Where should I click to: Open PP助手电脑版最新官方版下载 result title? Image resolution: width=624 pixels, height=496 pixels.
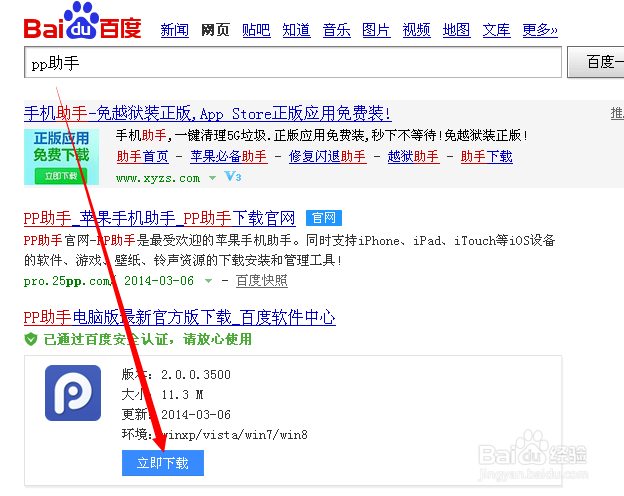pos(179,318)
